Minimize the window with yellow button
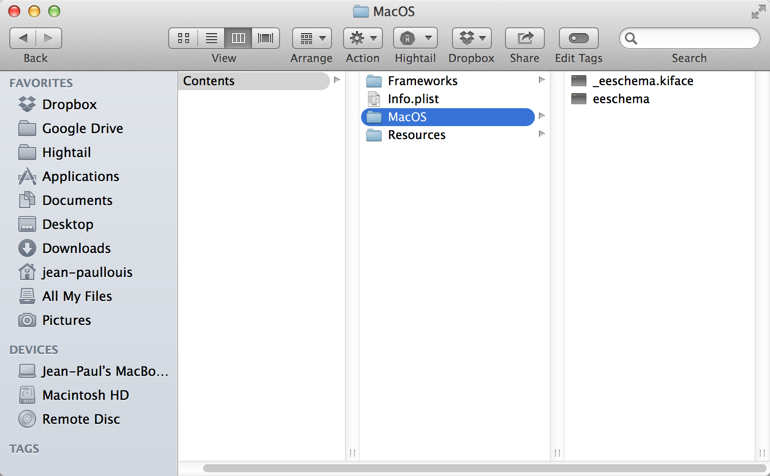 (x=34, y=11)
